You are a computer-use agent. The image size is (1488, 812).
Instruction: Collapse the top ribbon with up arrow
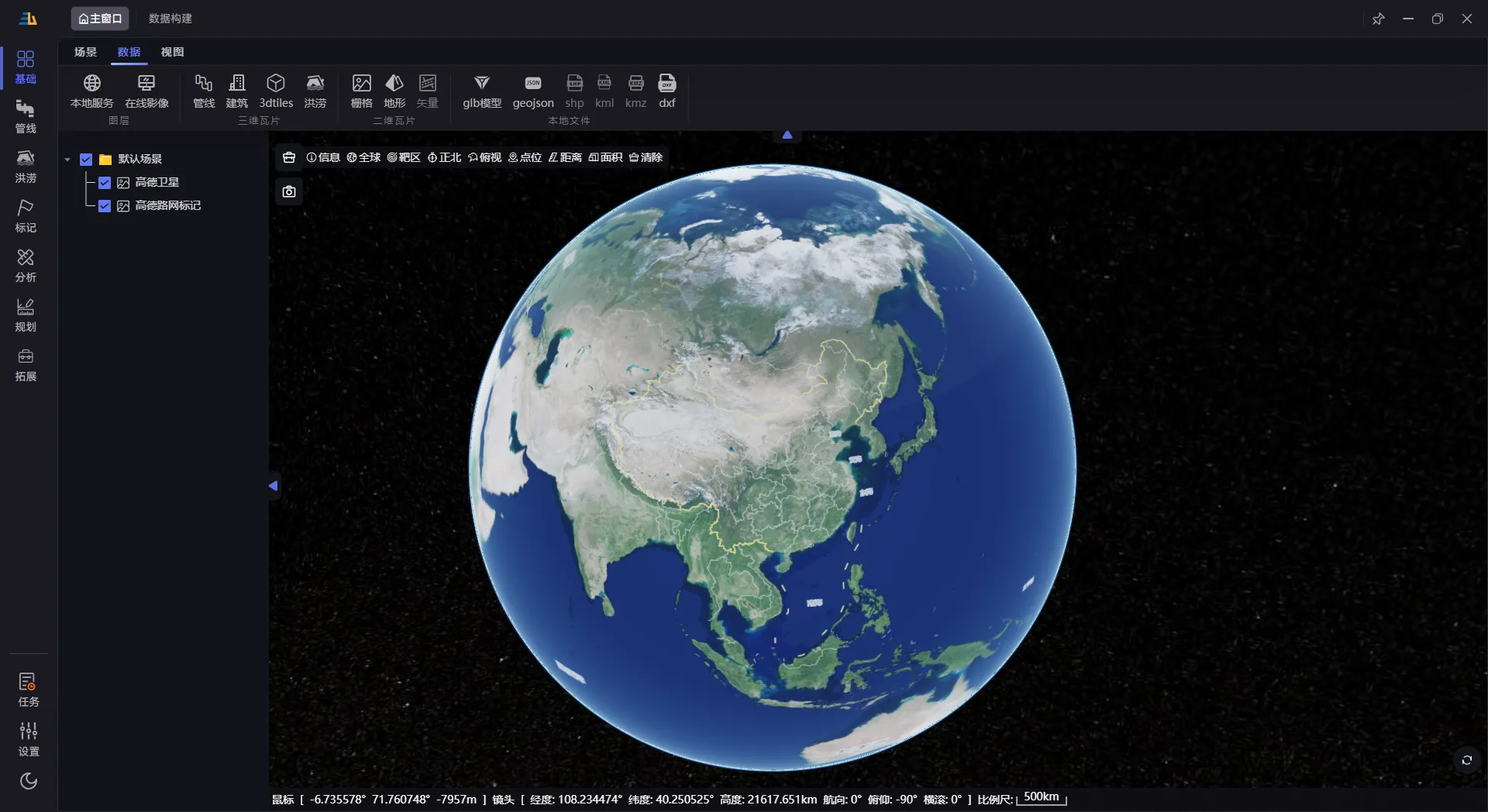pyautogui.click(x=787, y=135)
